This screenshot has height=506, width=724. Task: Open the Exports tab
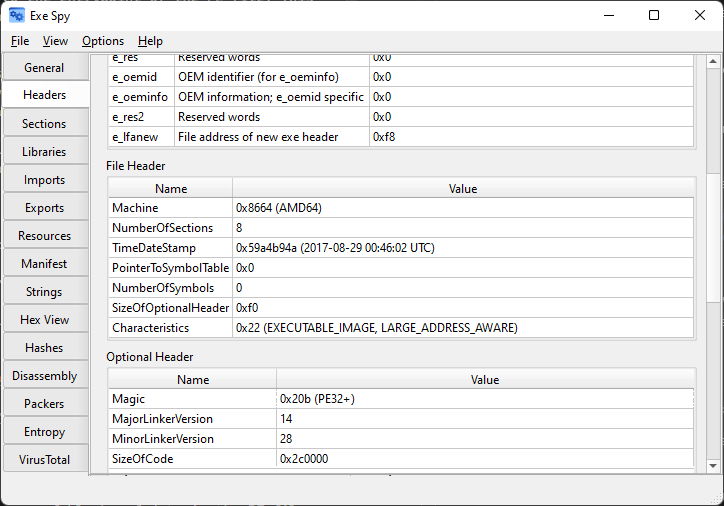point(44,208)
